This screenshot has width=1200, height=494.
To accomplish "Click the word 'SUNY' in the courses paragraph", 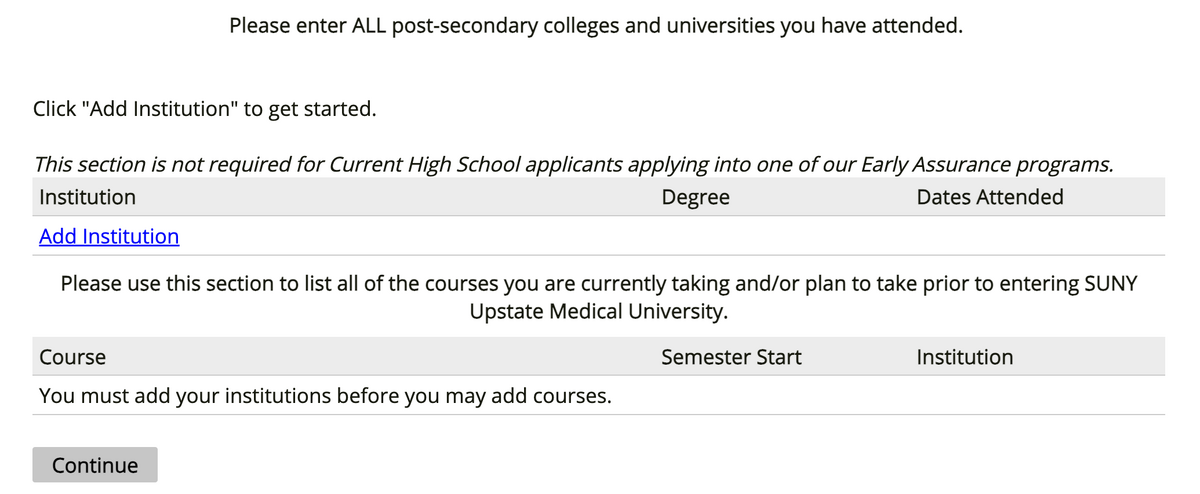I will tap(1110, 284).
